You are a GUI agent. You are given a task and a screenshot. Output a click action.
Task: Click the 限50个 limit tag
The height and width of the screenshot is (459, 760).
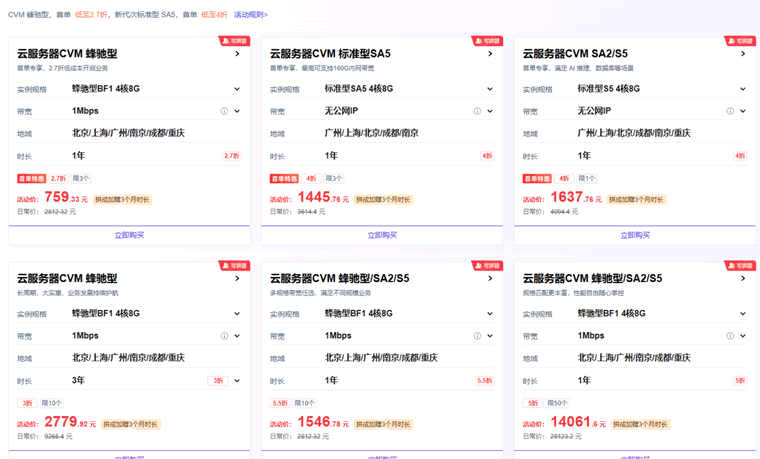[558, 403]
